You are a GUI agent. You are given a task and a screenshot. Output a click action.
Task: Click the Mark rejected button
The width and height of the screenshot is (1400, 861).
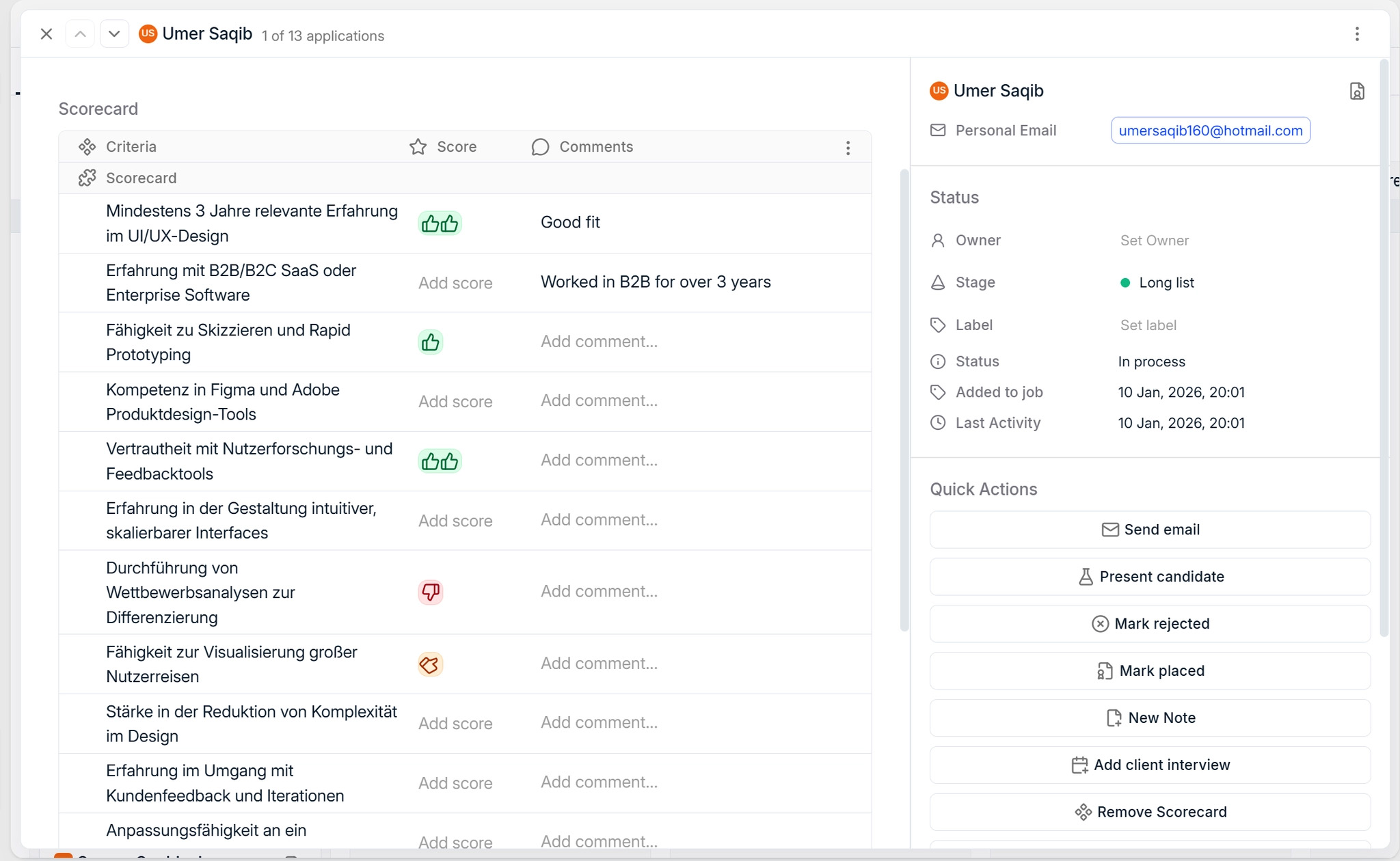tap(1150, 624)
